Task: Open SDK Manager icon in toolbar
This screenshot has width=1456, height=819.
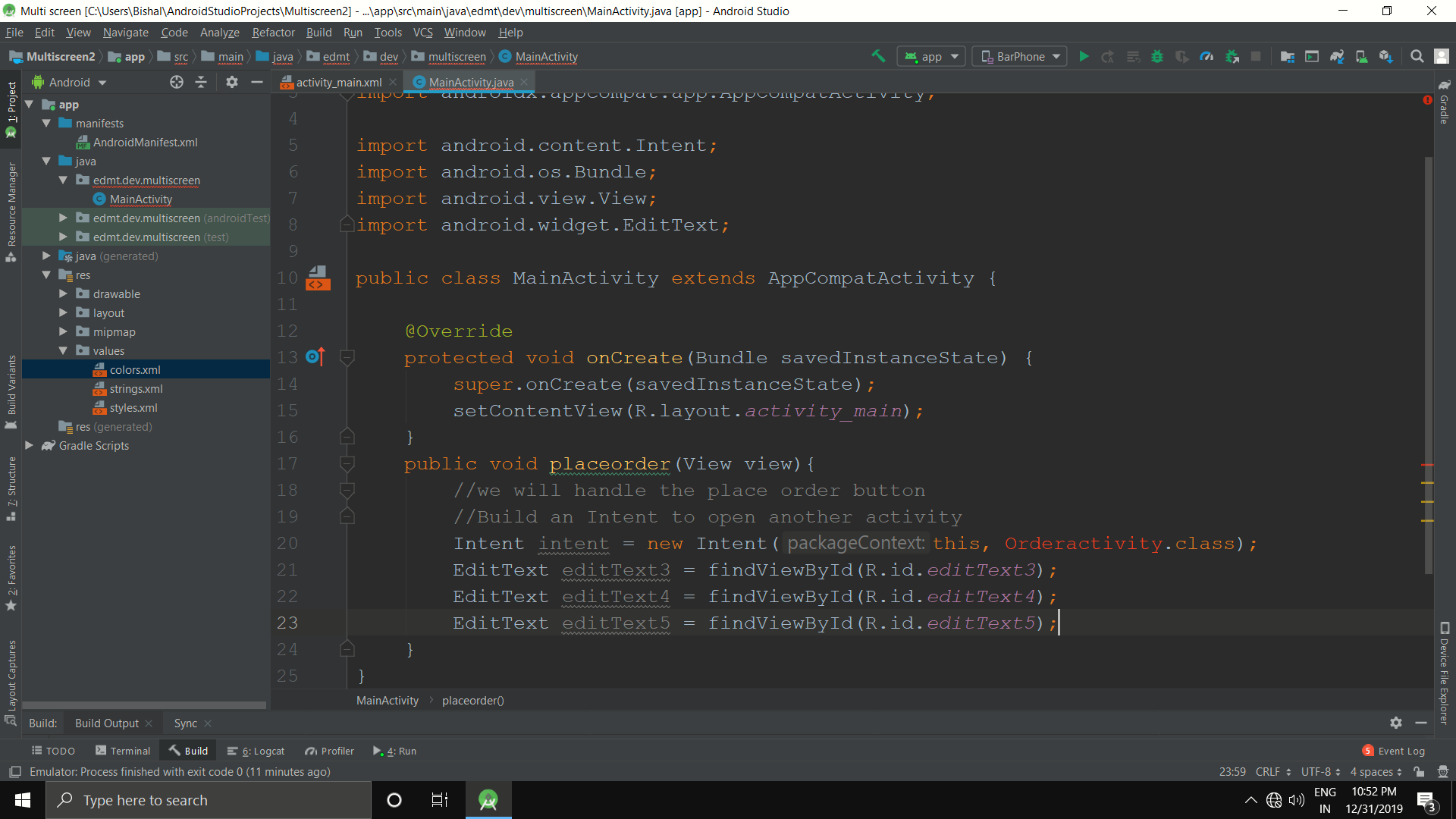Action: coord(1386,56)
